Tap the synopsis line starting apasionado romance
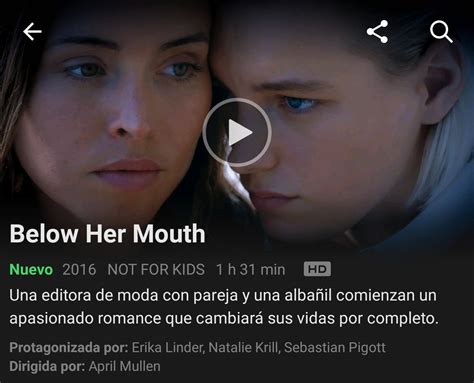This screenshot has width=474, height=383. coord(224,318)
